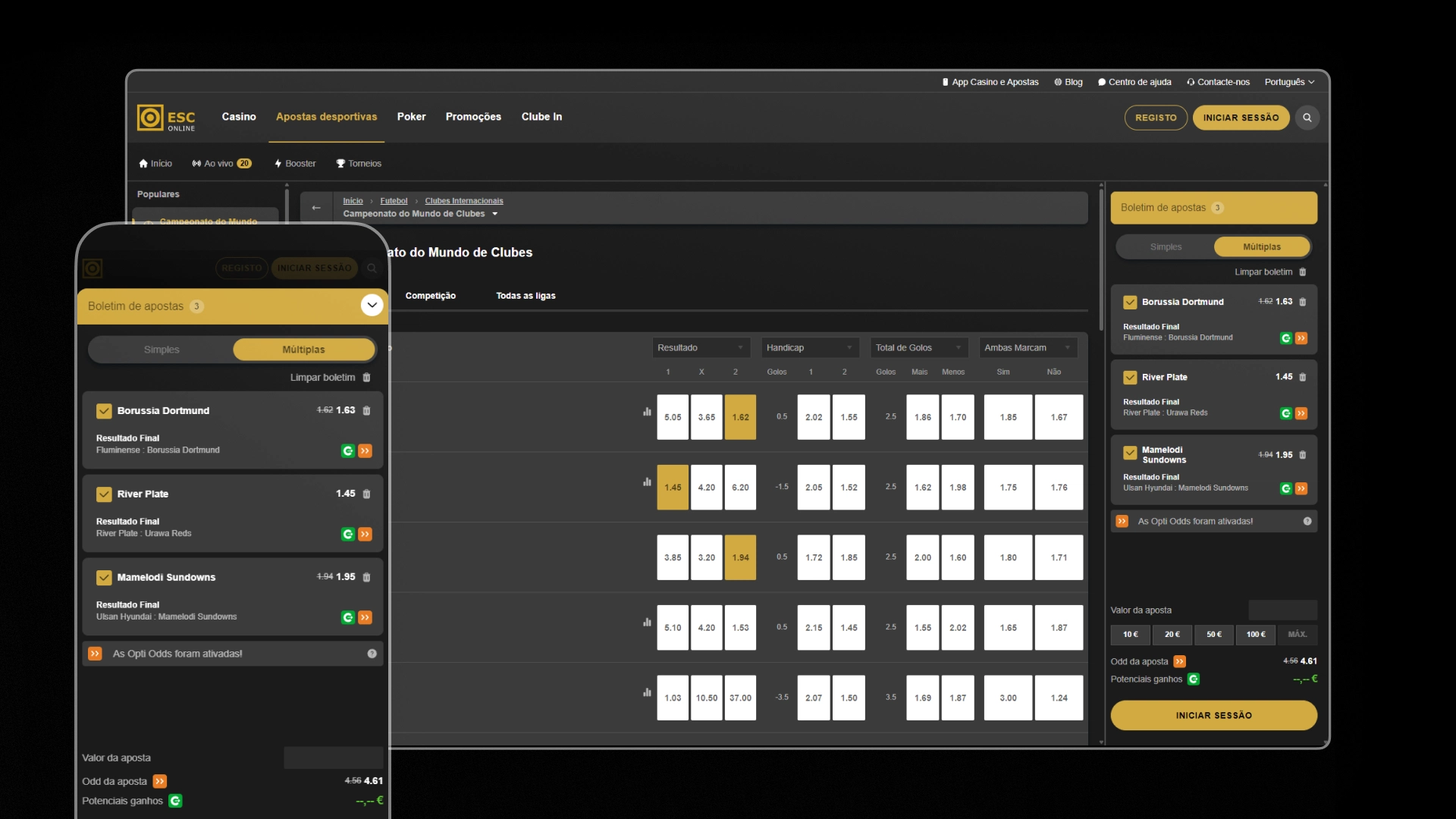
Task: Open Início home icon in sports sub-navigation
Action: tap(155, 164)
